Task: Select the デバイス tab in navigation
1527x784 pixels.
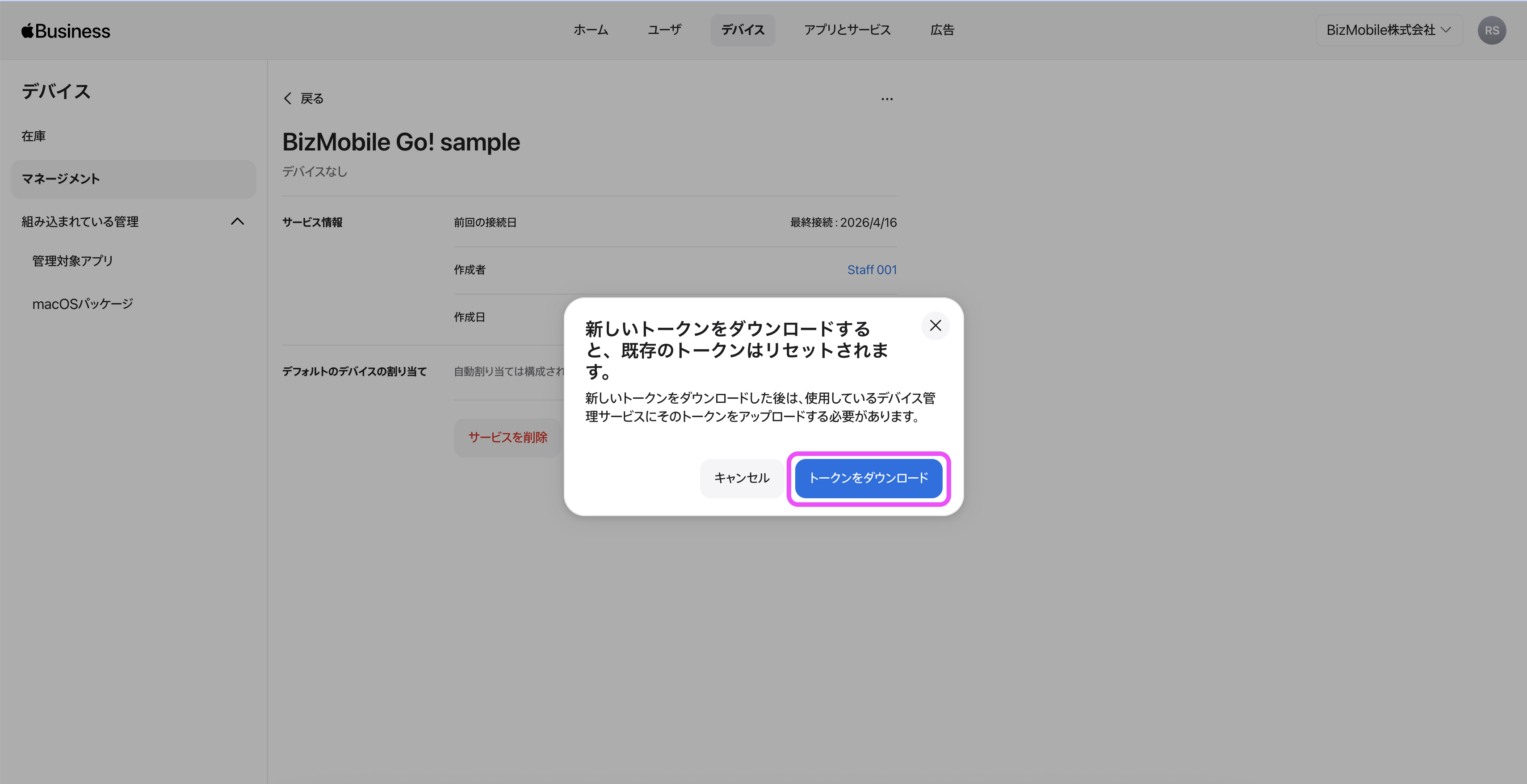Action: (742, 30)
